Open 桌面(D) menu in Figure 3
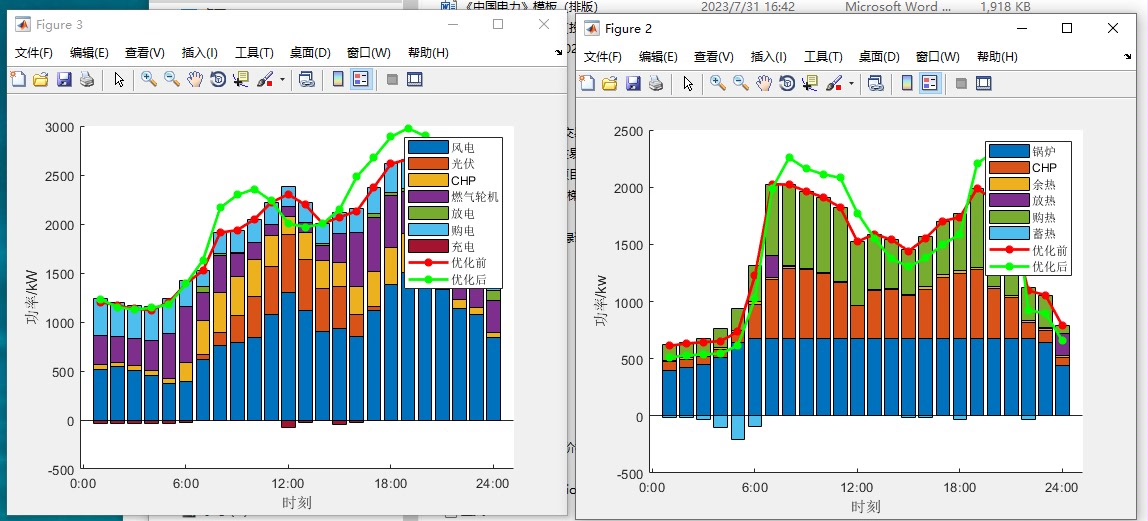The image size is (1148, 521). pyautogui.click(x=310, y=53)
